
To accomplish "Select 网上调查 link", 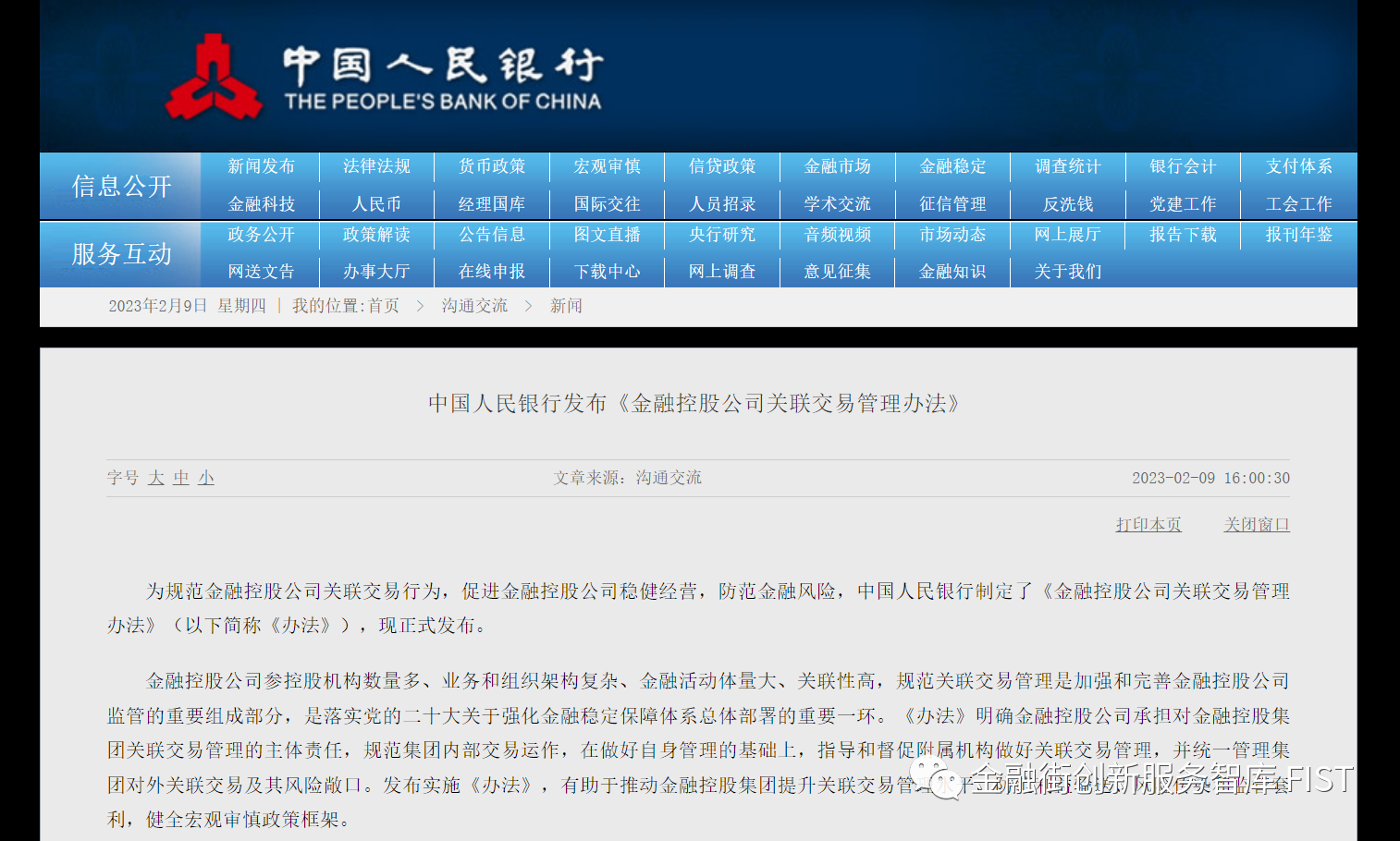I will coord(722,272).
